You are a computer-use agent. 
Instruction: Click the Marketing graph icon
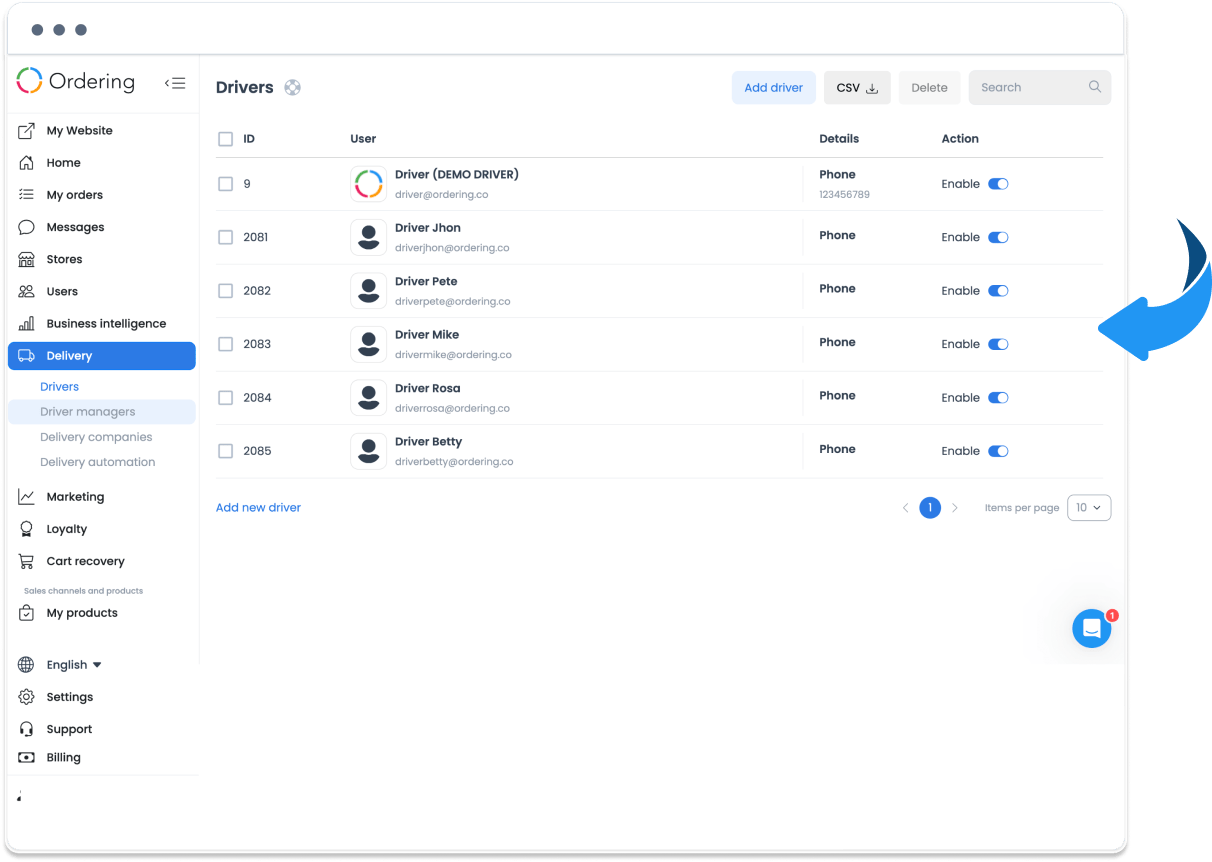(x=27, y=497)
